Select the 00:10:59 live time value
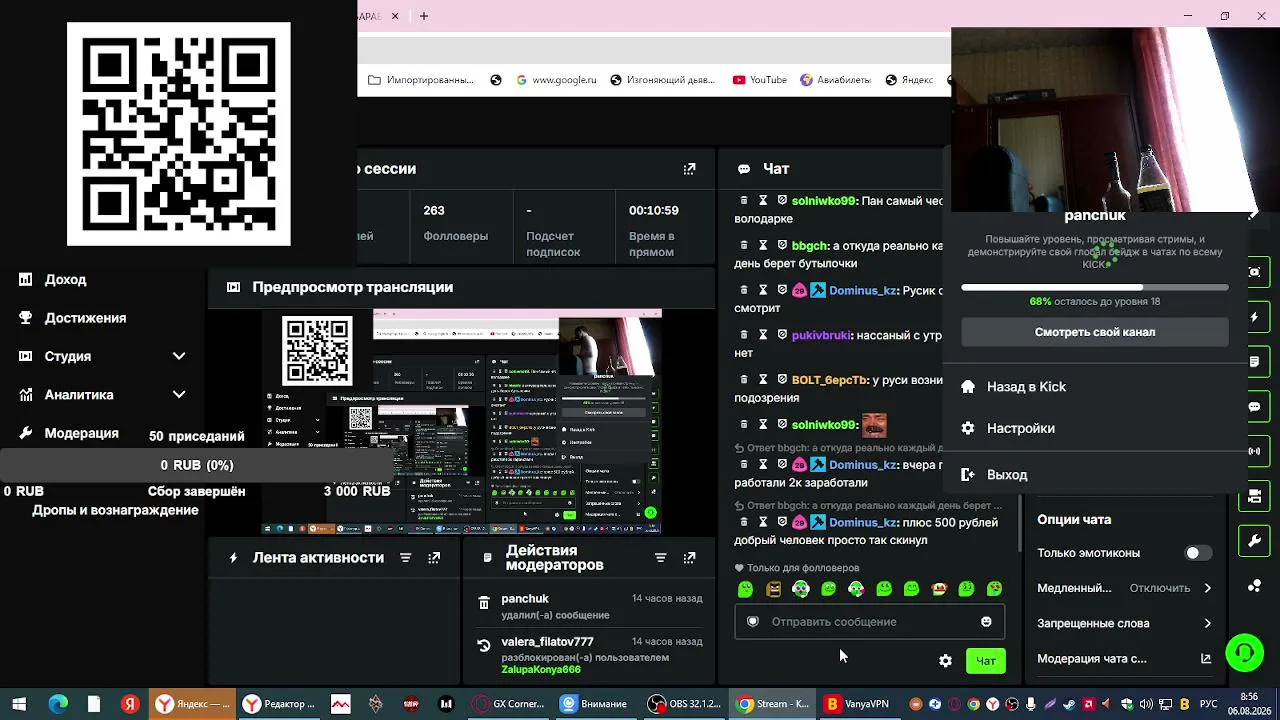The image size is (1280, 720). [653, 211]
